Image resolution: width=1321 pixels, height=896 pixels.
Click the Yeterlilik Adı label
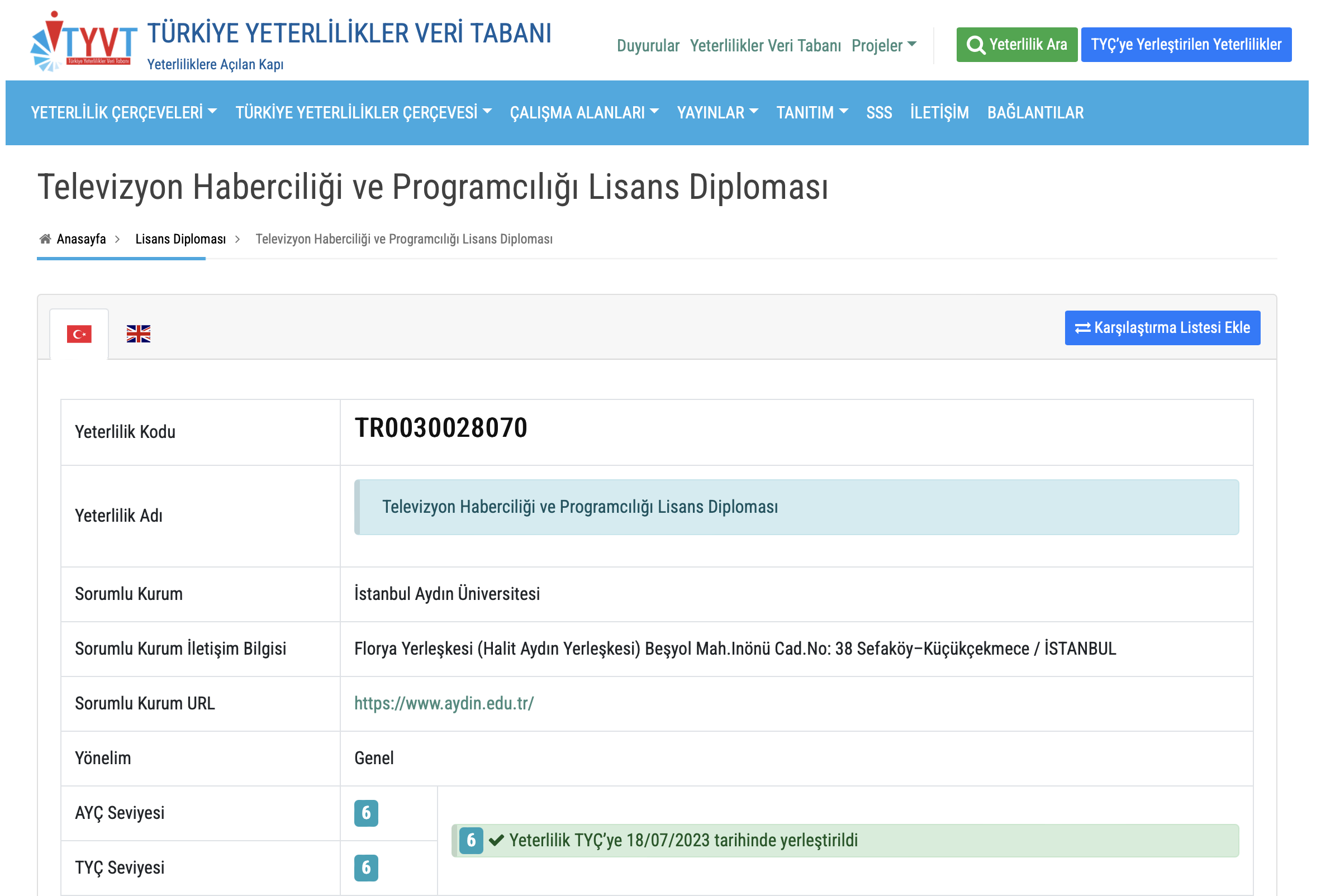119,516
